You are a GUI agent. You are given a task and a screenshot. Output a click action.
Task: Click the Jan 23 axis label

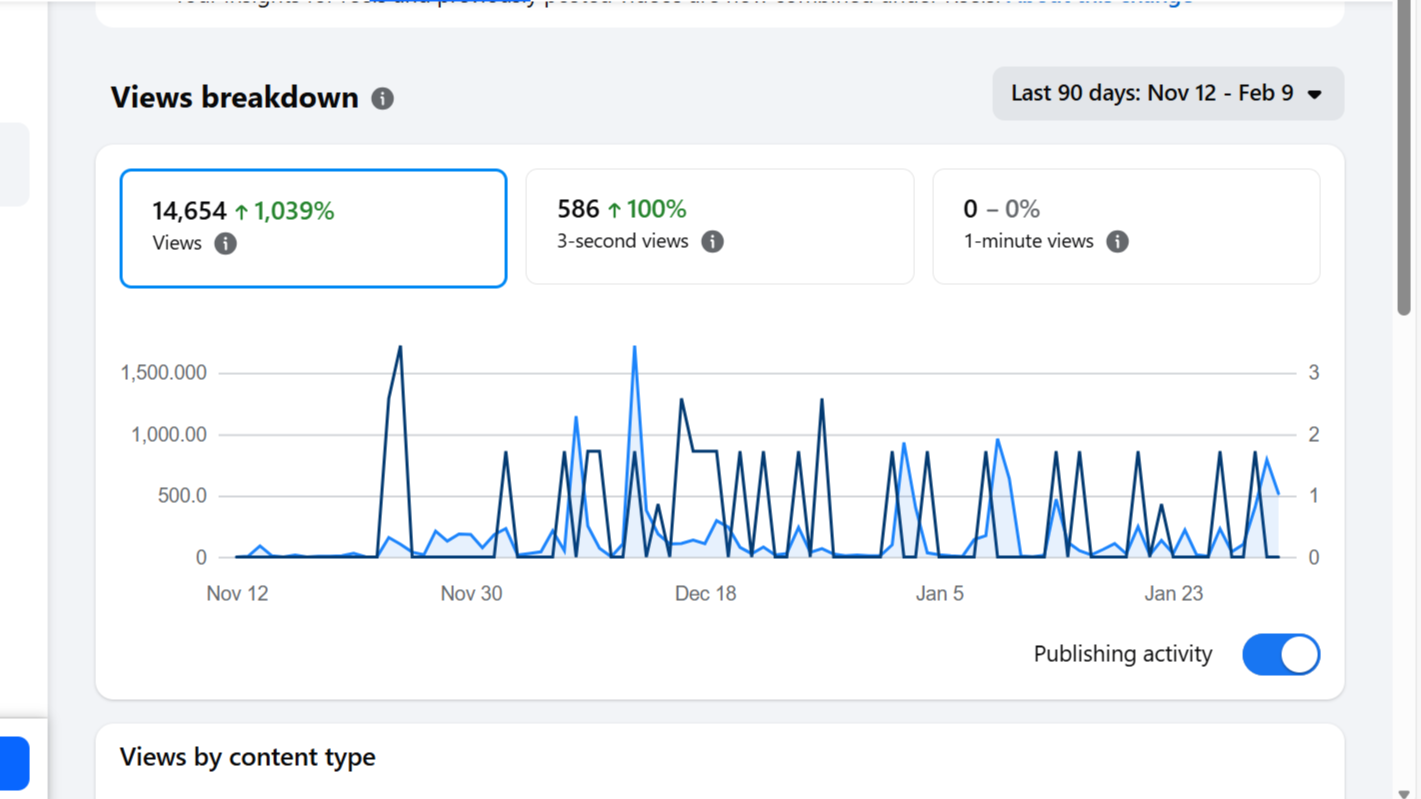coord(1173,593)
